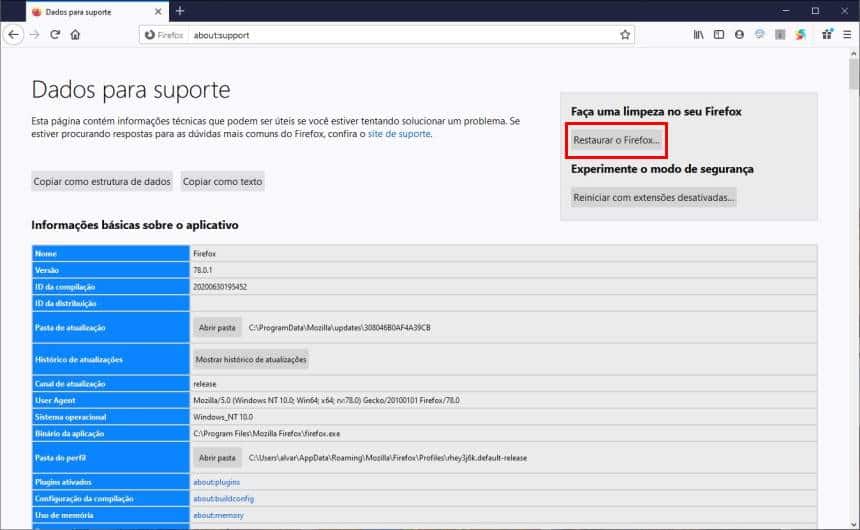Click the firefox.exe binary path
The image size is (860, 530).
[267, 433]
